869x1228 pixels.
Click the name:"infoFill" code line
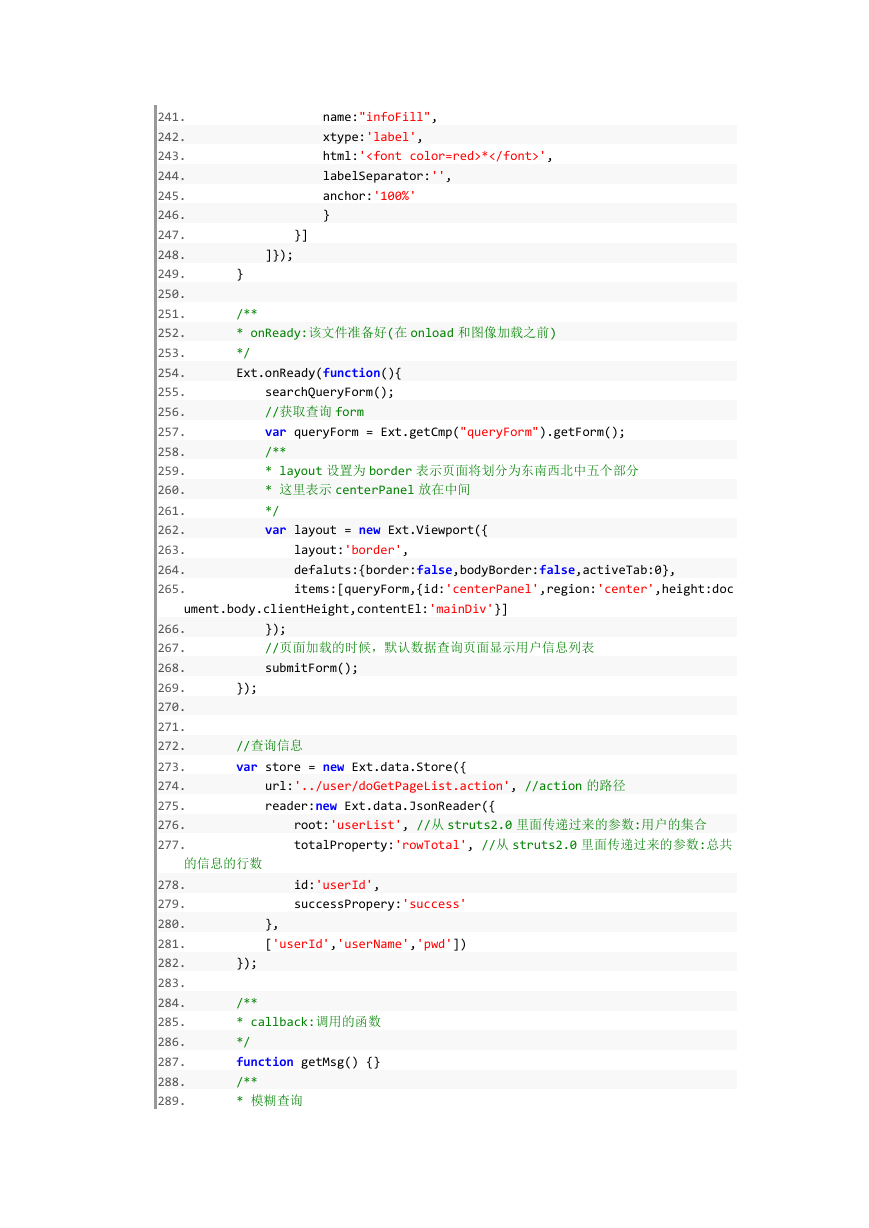[380, 117]
